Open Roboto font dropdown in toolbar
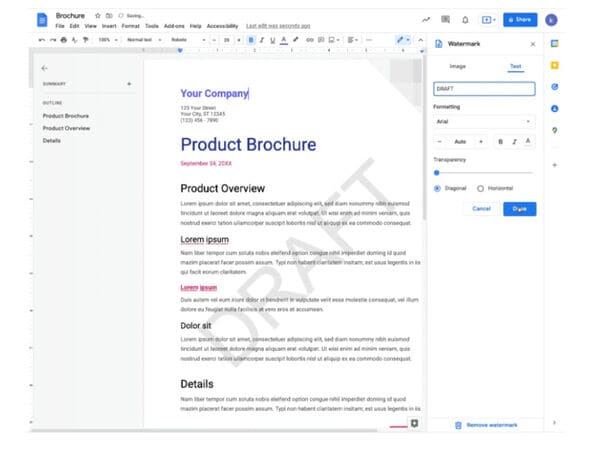The image size is (600, 455). pyautogui.click(x=188, y=40)
